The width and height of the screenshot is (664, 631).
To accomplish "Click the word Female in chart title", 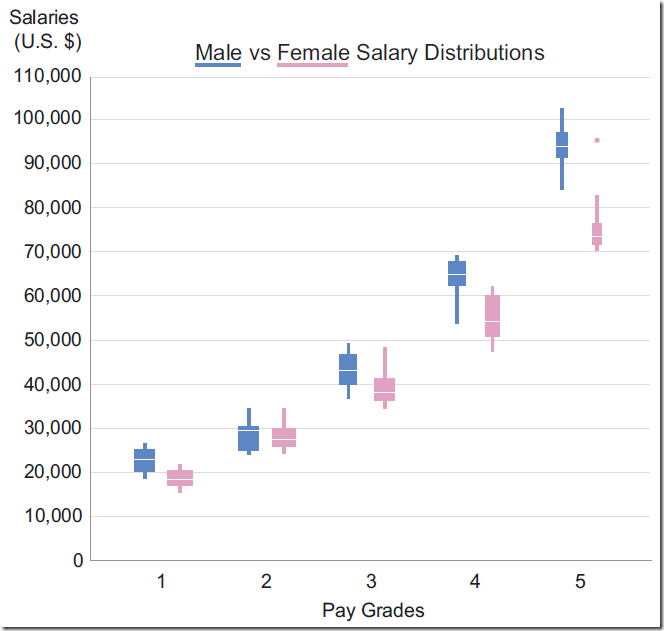I will (313, 52).
